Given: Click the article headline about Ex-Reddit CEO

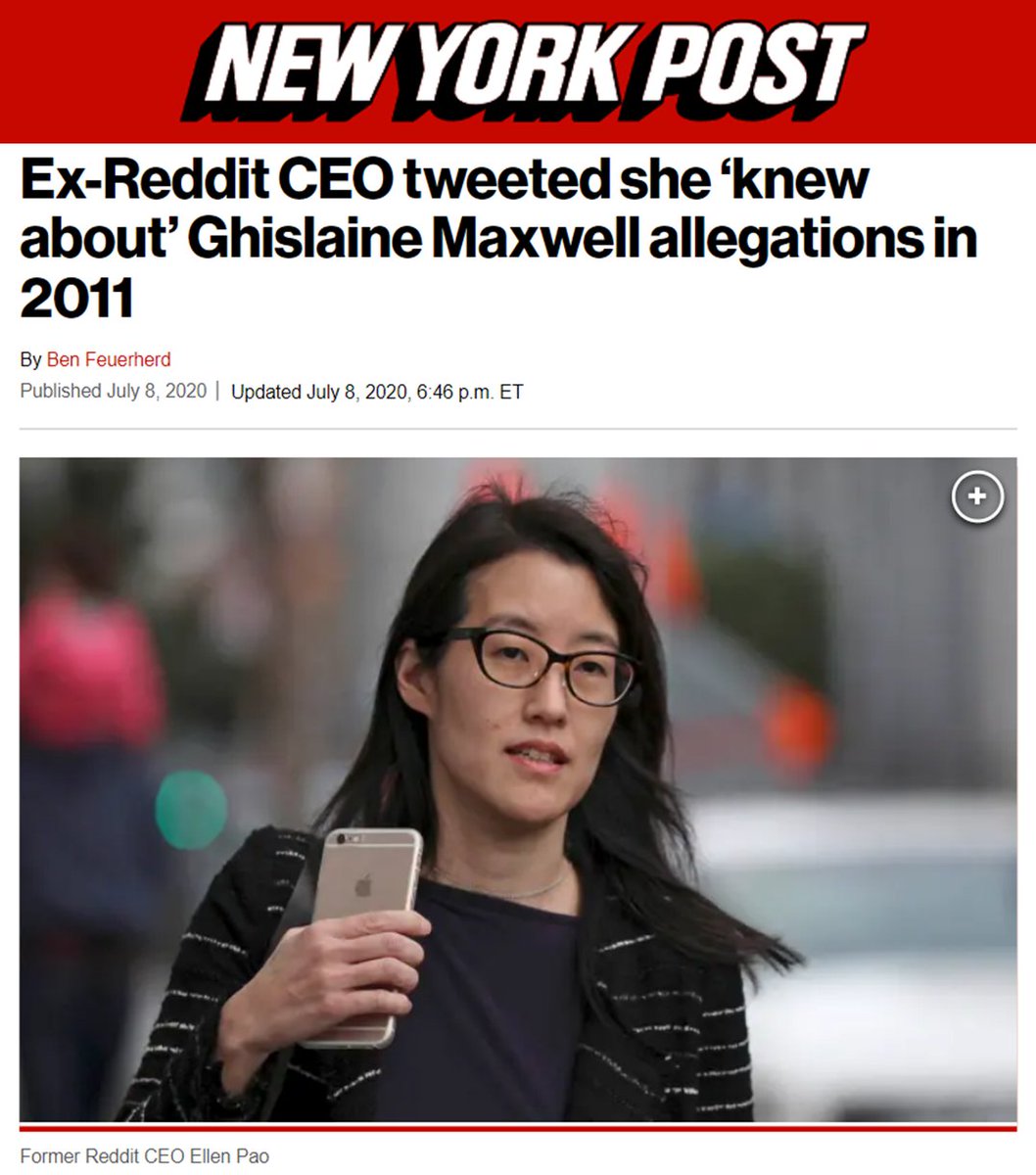Looking at the screenshot, I should click(x=498, y=240).
